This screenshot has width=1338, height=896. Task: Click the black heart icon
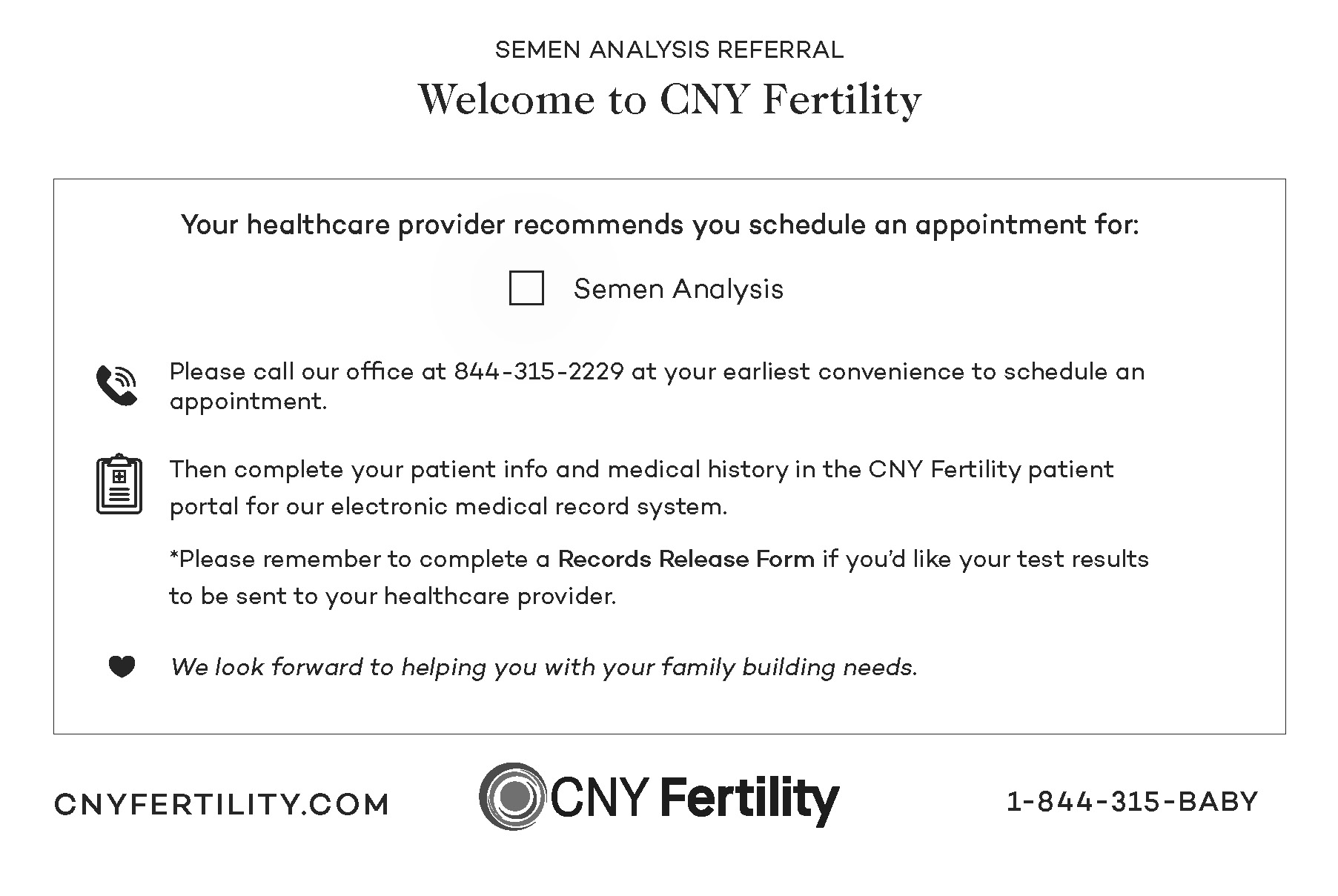122,667
